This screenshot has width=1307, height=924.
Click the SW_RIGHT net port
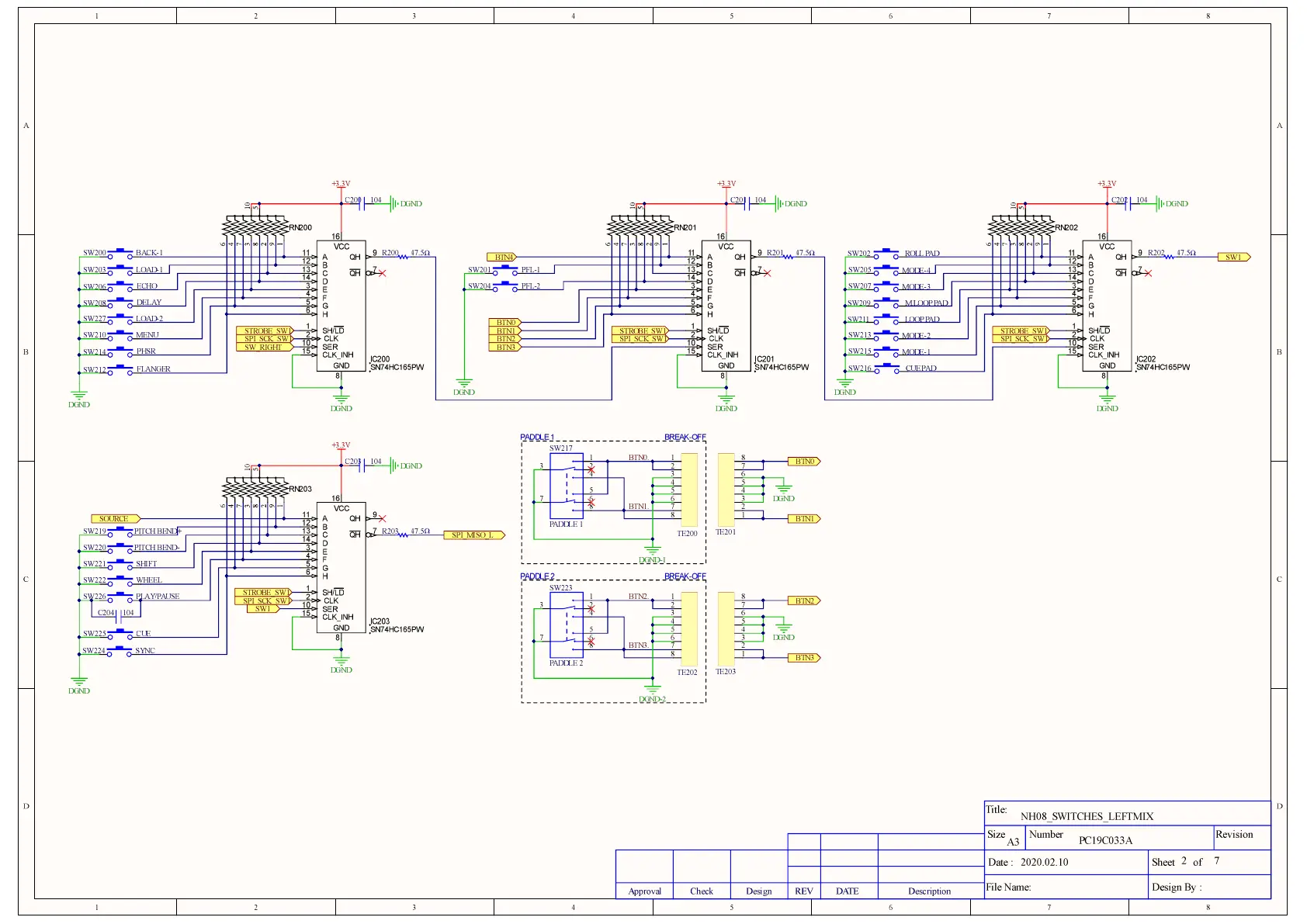[x=264, y=348]
